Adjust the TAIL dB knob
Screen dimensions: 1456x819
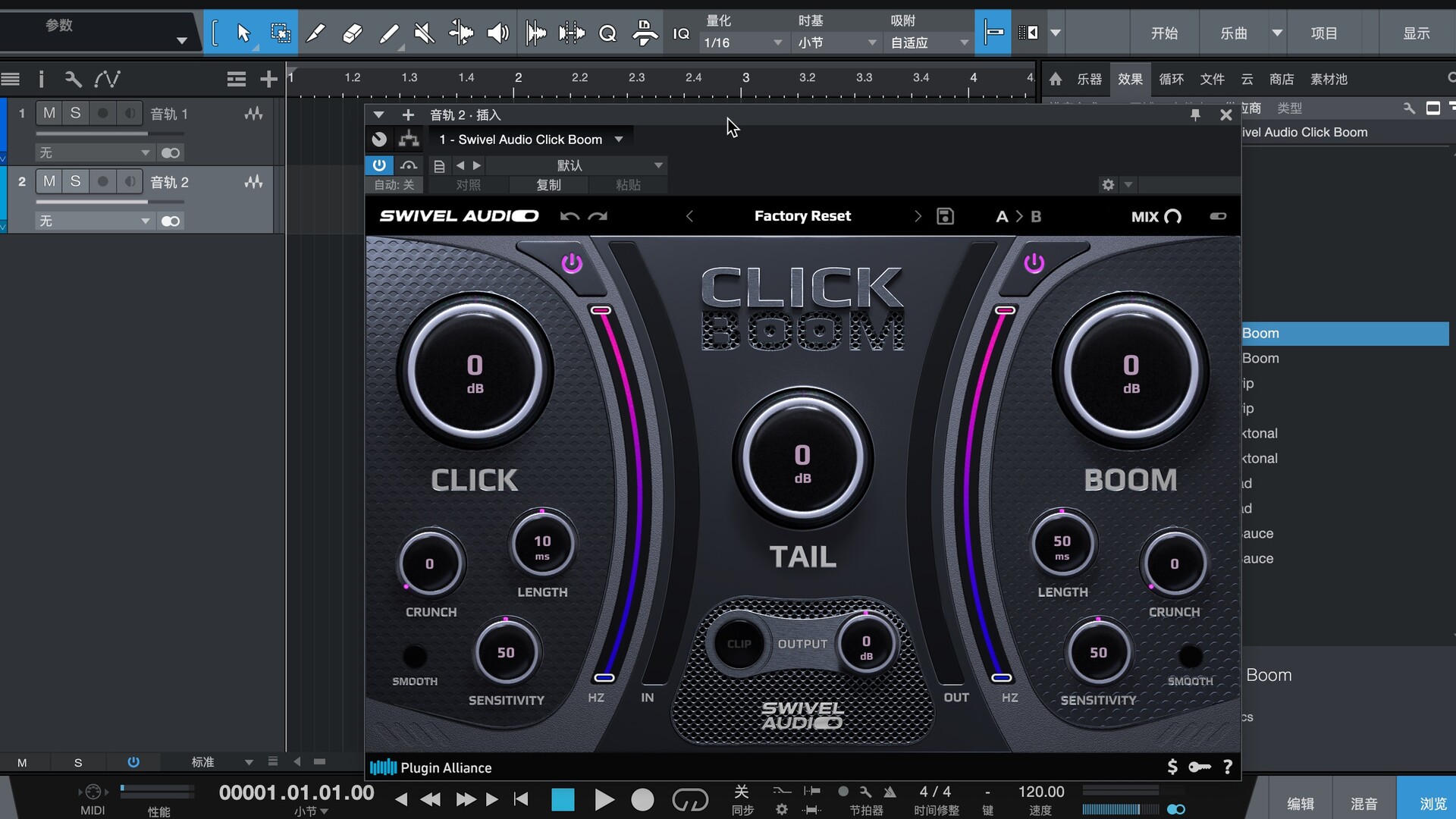[x=802, y=458]
